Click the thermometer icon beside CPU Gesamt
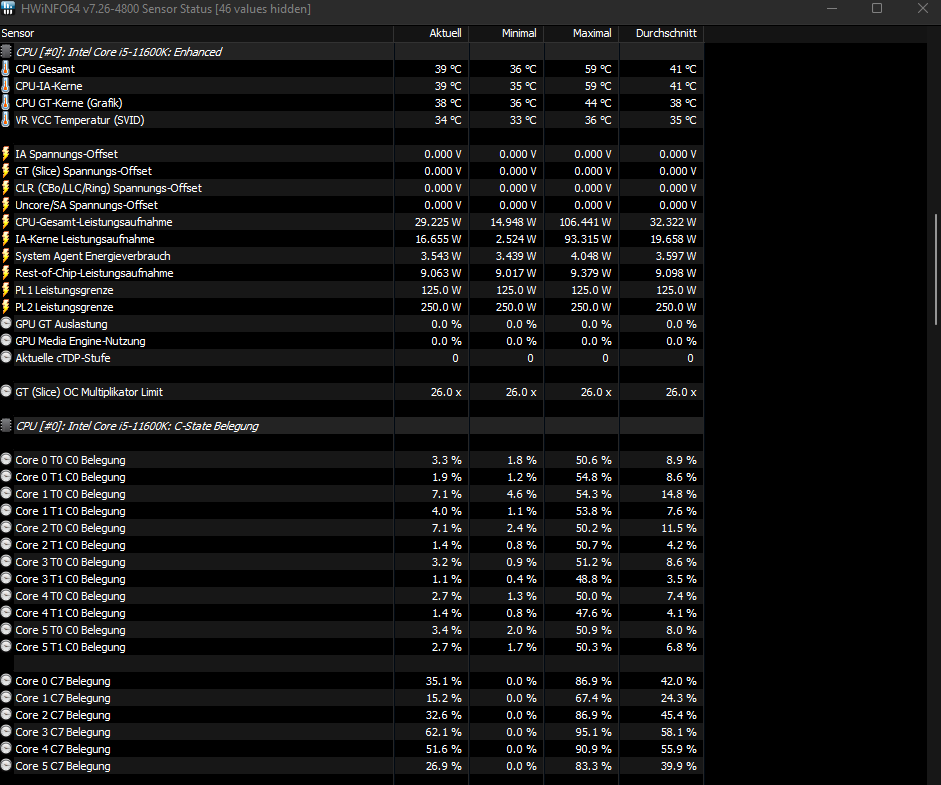This screenshot has height=785, width=941. 6,68
